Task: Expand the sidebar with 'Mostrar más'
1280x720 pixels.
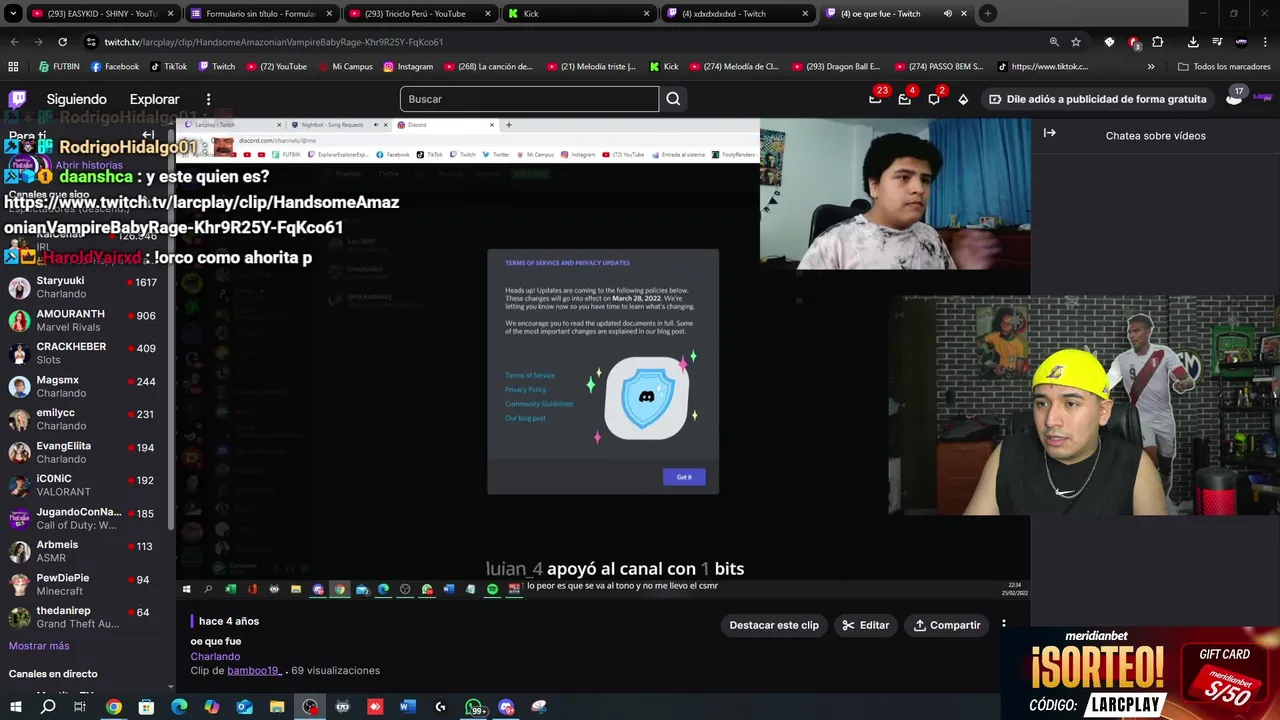Action: 39,646
